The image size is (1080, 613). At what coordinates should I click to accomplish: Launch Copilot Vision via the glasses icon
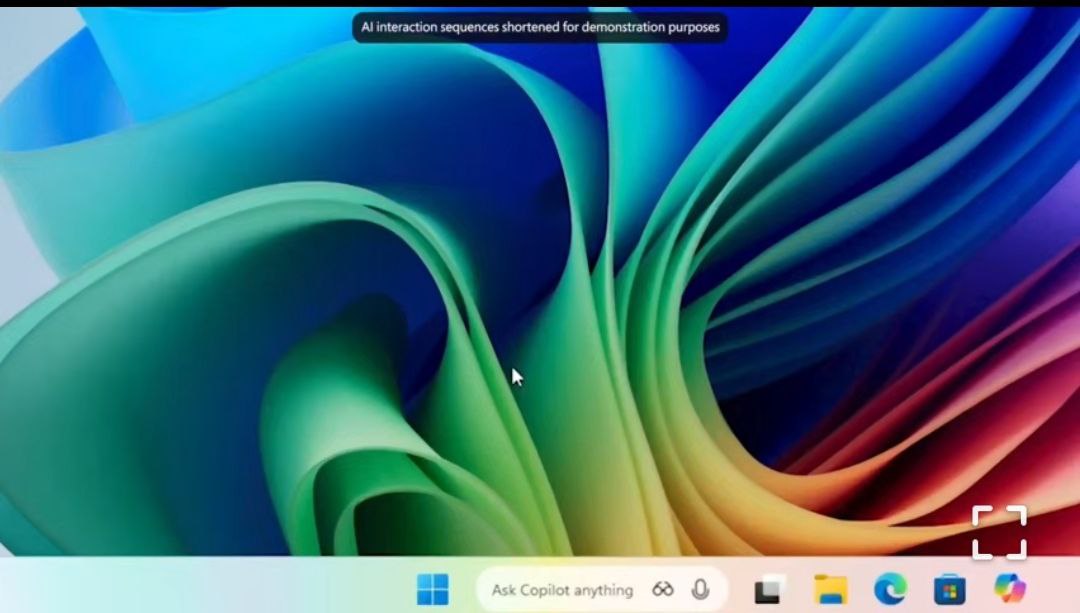pos(663,590)
